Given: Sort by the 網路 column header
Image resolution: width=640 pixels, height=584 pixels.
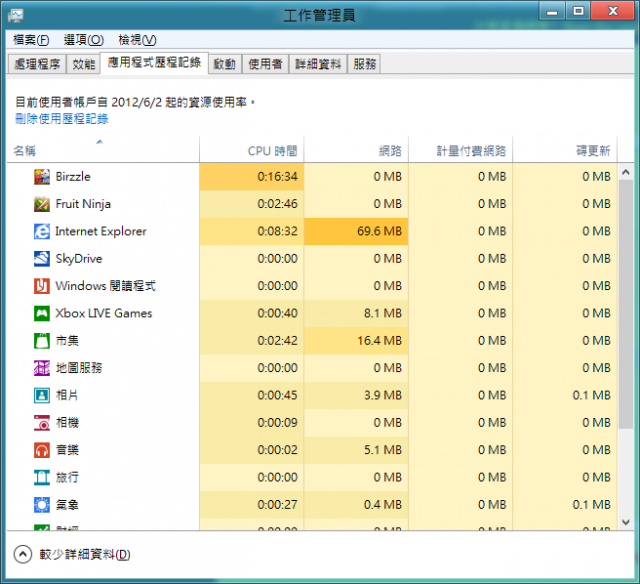Looking at the screenshot, I should tap(356, 150).
